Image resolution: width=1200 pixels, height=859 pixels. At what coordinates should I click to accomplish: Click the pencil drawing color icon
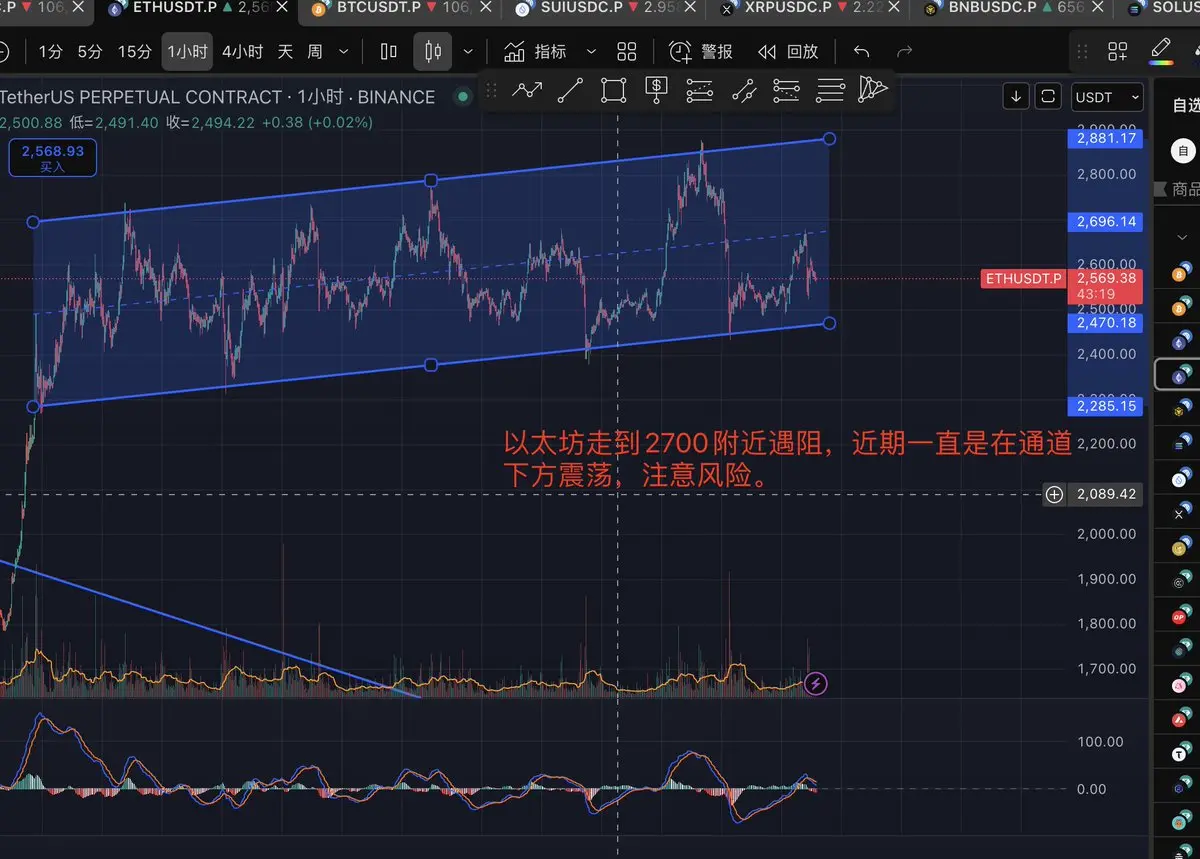pyautogui.click(x=1160, y=50)
